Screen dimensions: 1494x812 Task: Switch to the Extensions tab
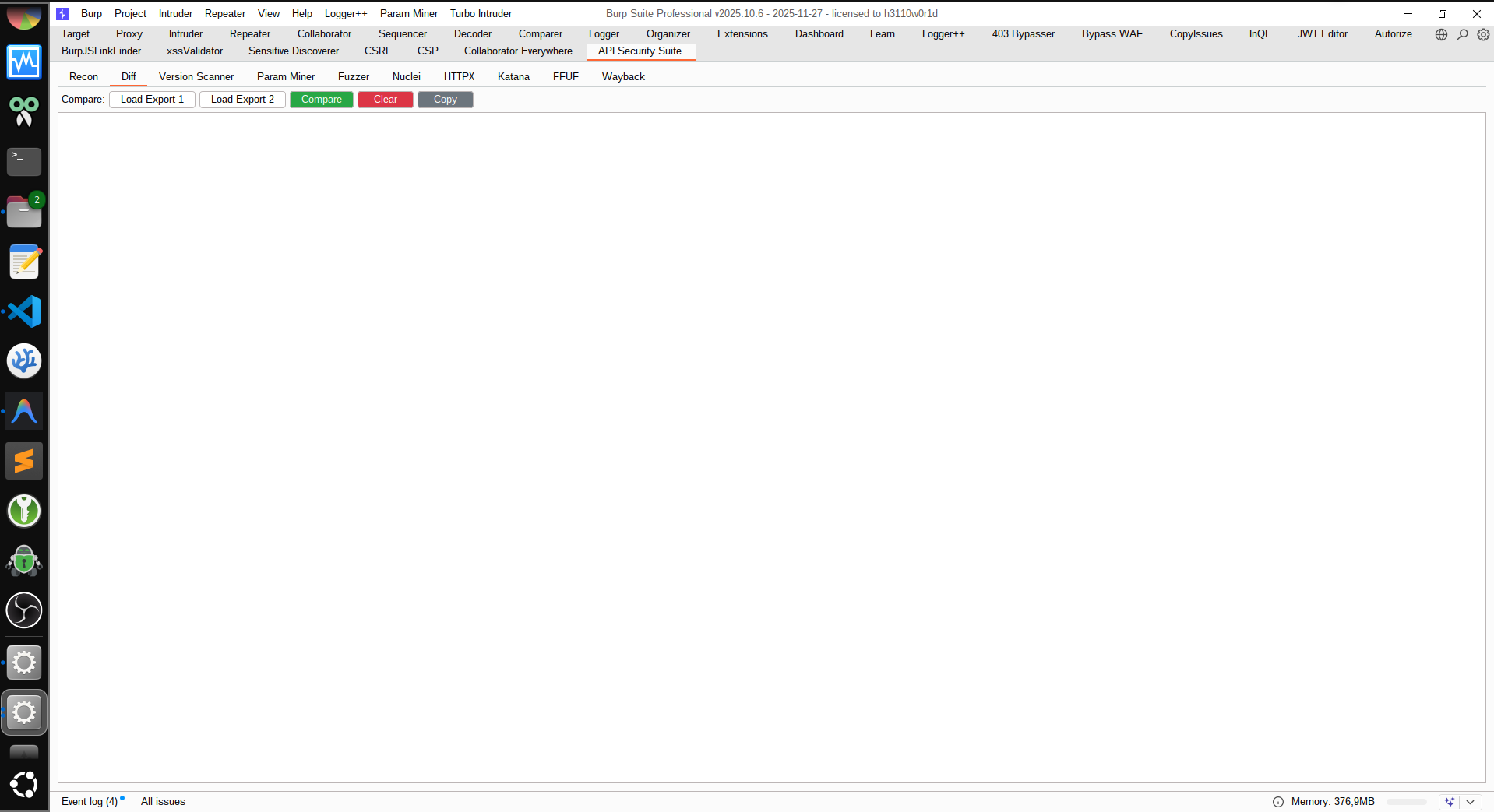coord(742,34)
